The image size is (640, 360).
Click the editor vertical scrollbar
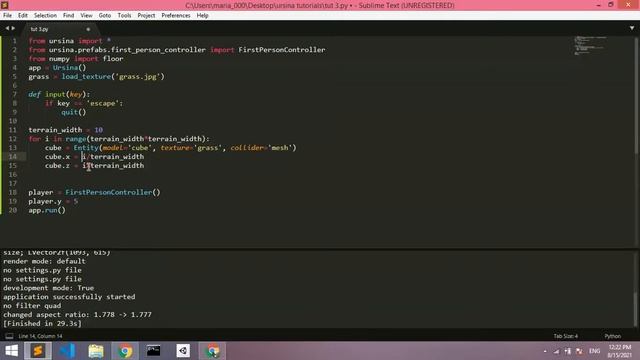636,96
